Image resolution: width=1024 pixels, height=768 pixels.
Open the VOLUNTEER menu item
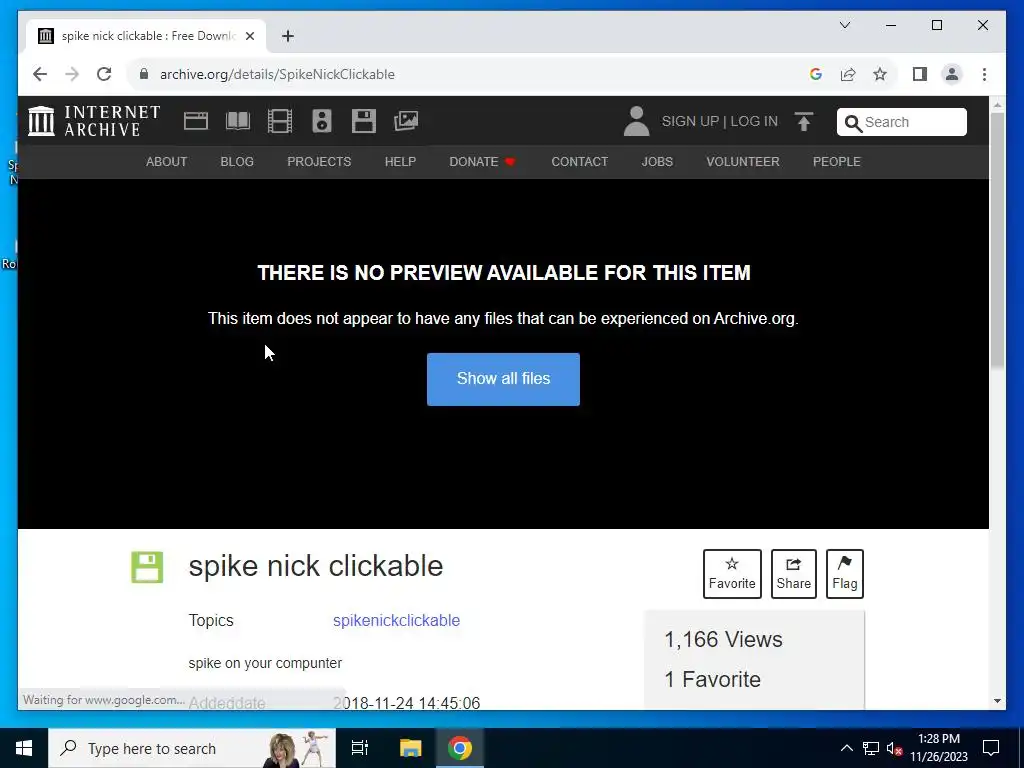click(743, 162)
